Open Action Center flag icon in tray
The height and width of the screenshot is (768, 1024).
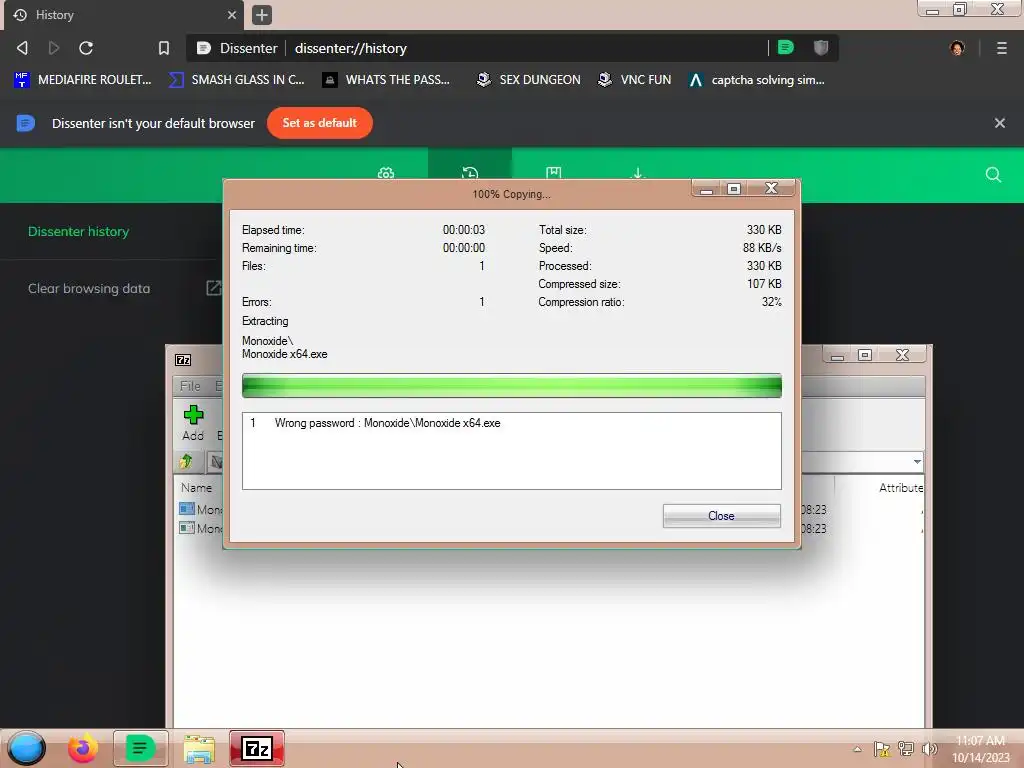[881, 749]
